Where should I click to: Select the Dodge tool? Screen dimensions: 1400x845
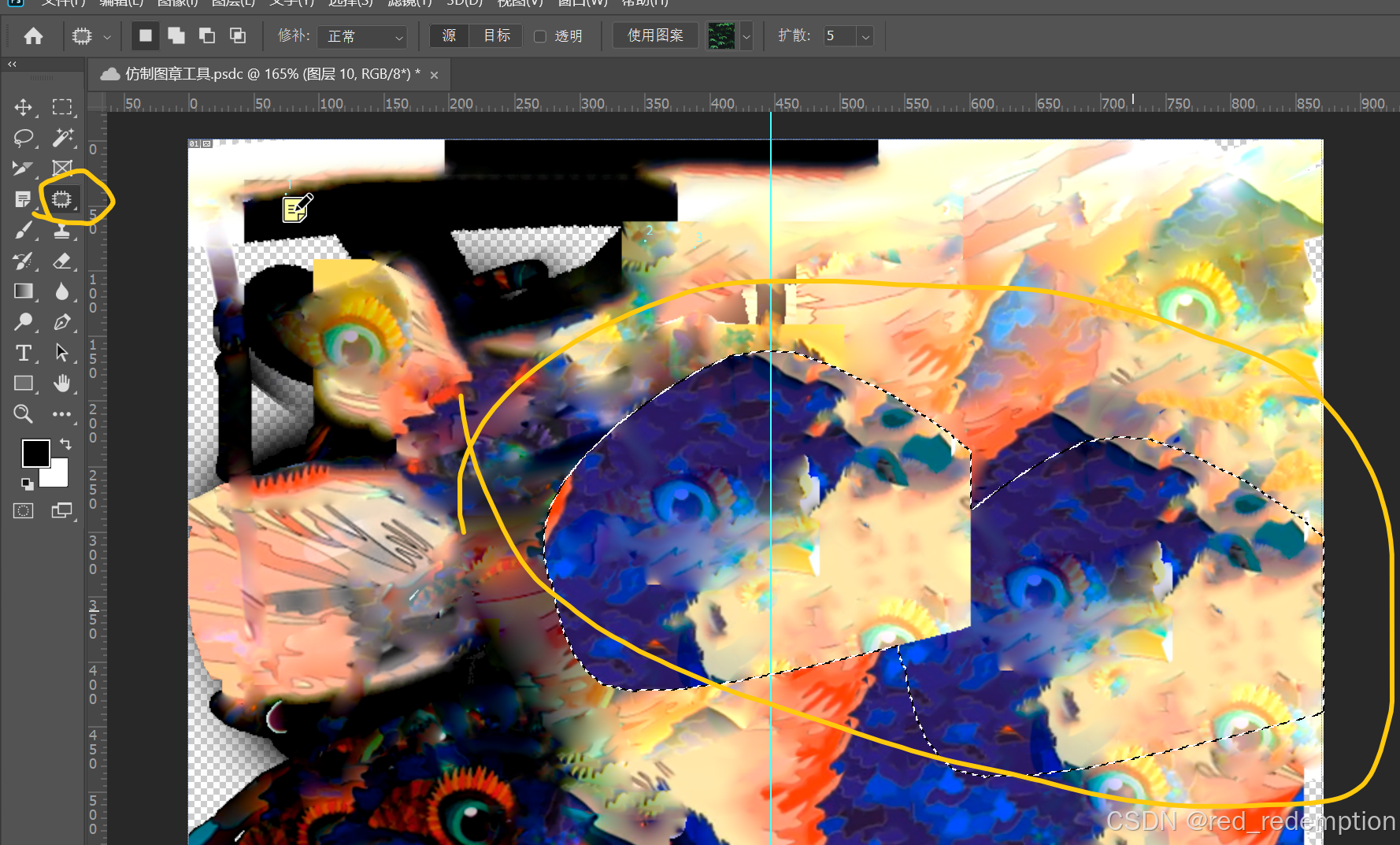tap(23, 322)
